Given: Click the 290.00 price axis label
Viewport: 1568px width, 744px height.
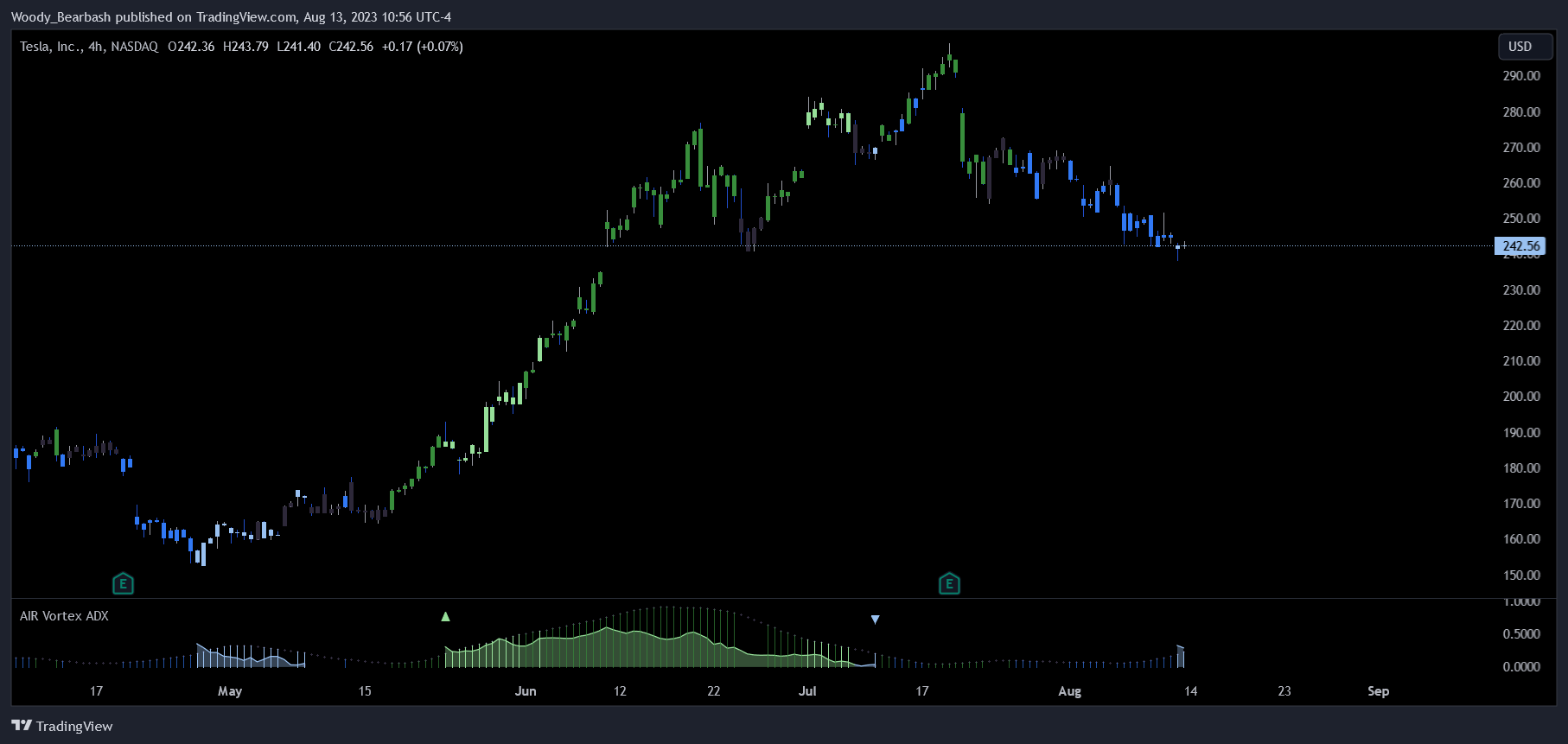Looking at the screenshot, I should tap(1521, 76).
